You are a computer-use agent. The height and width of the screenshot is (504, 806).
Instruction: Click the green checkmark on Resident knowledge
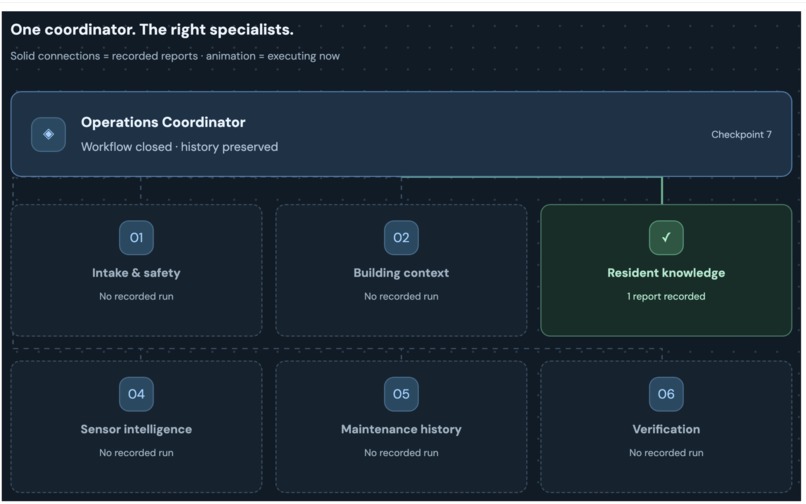pos(666,238)
